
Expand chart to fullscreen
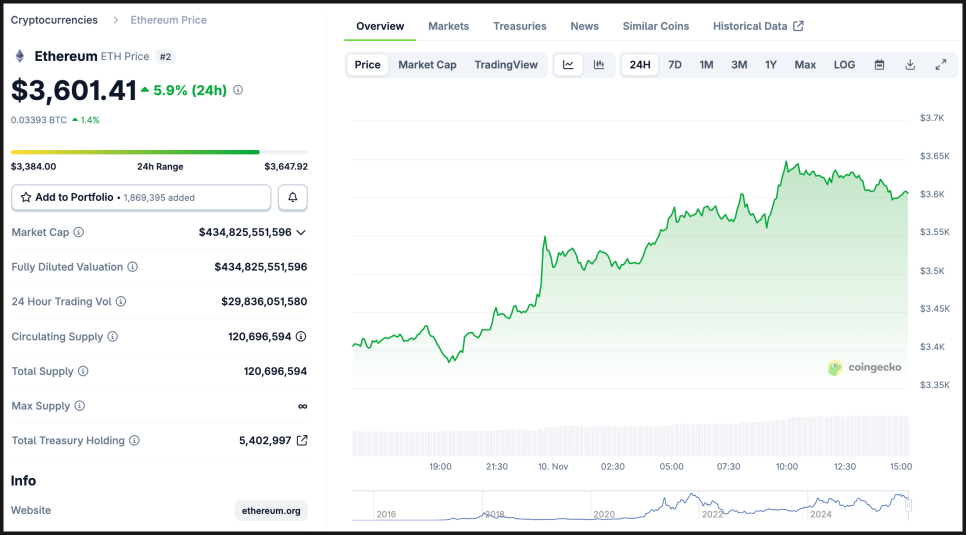coord(940,65)
